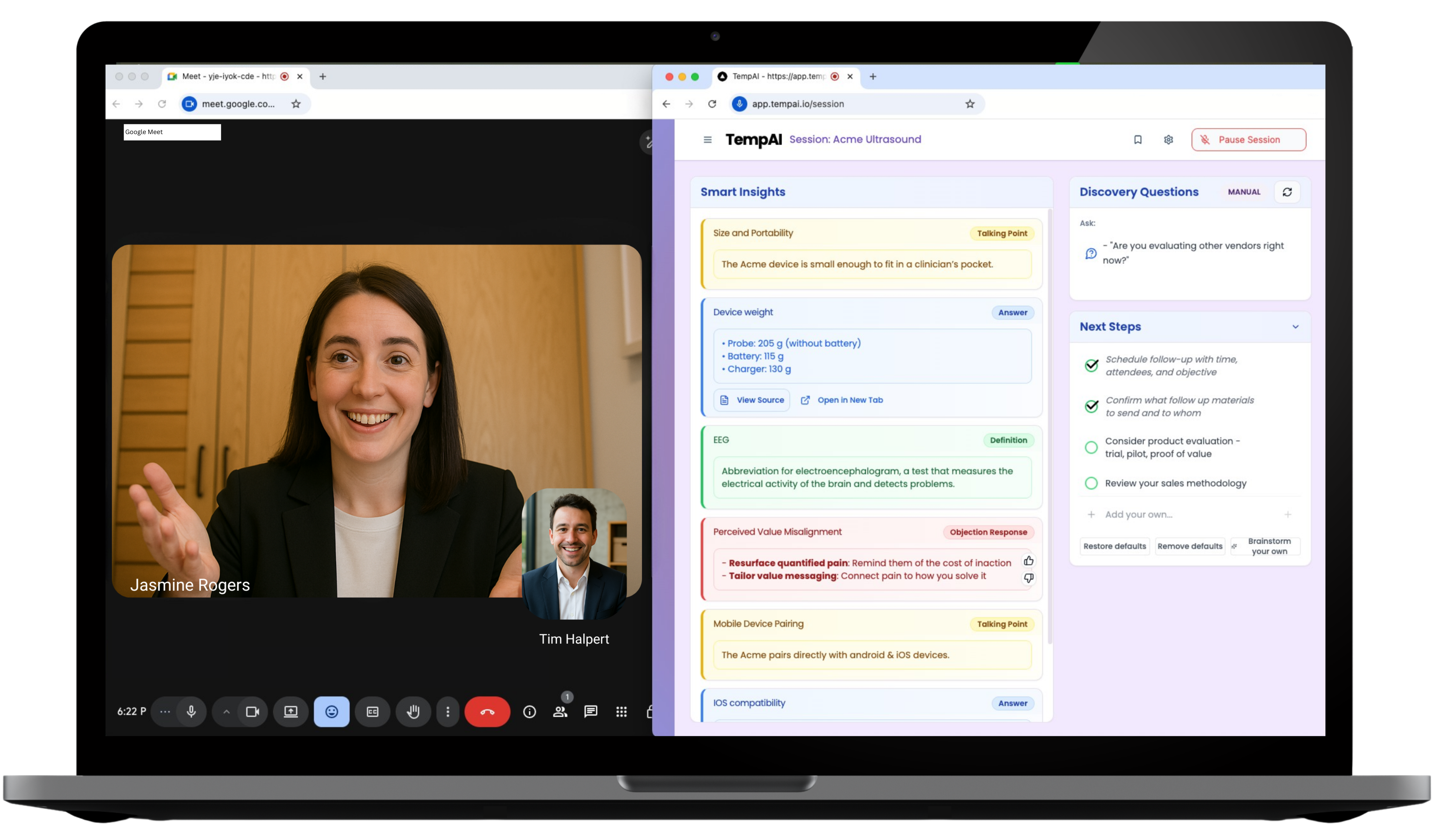The image size is (1435, 840).
Task: Click the red hang-up call button
Action: (x=487, y=711)
